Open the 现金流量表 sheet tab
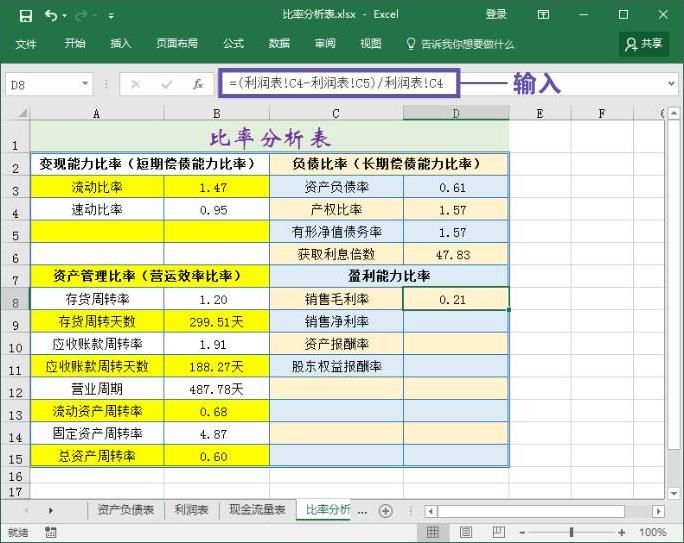 coord(257,510)
